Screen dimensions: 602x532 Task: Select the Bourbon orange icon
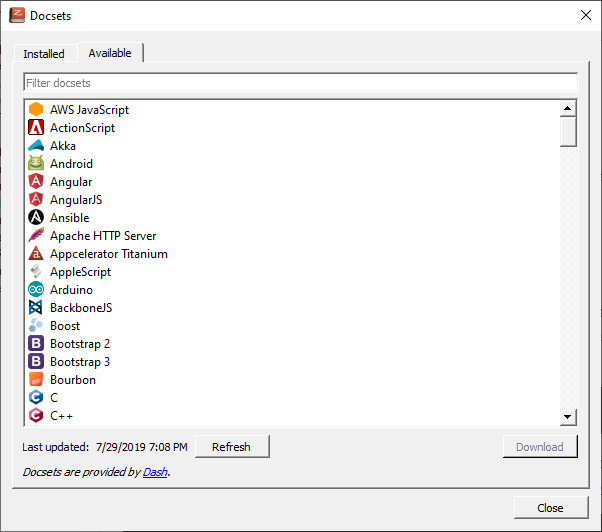36,380
